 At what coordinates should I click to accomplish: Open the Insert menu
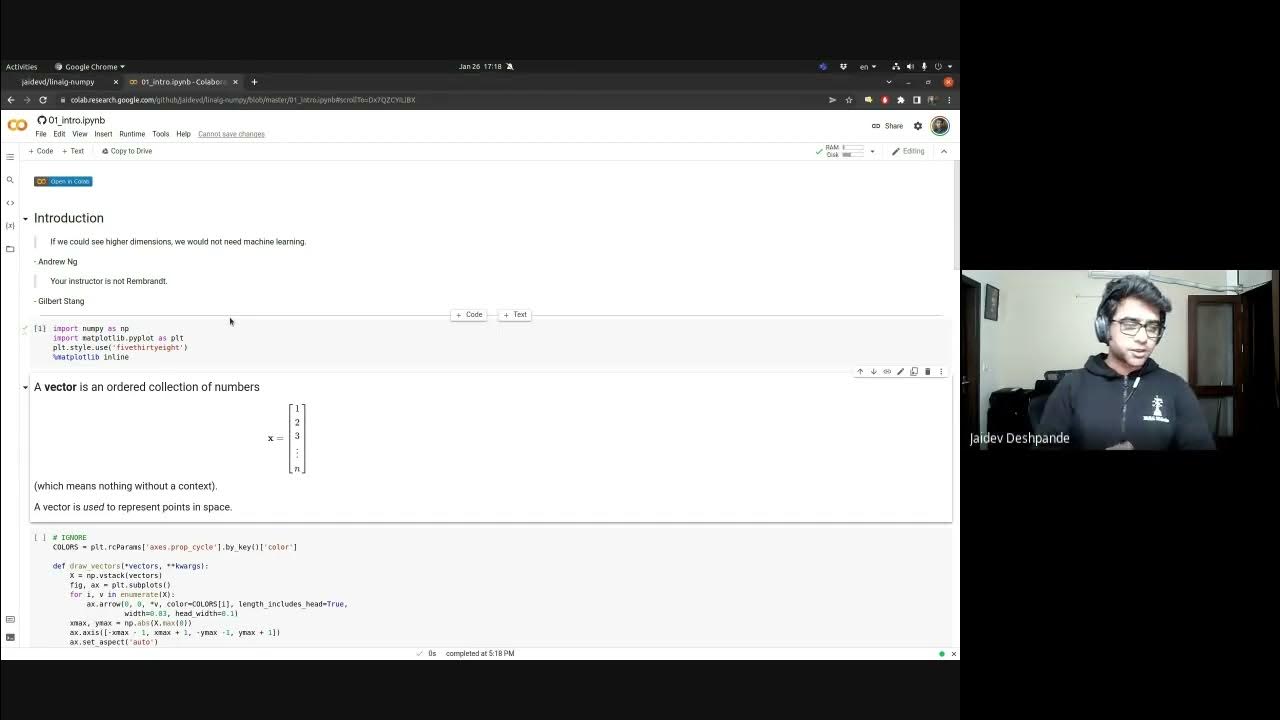(103, 134)
